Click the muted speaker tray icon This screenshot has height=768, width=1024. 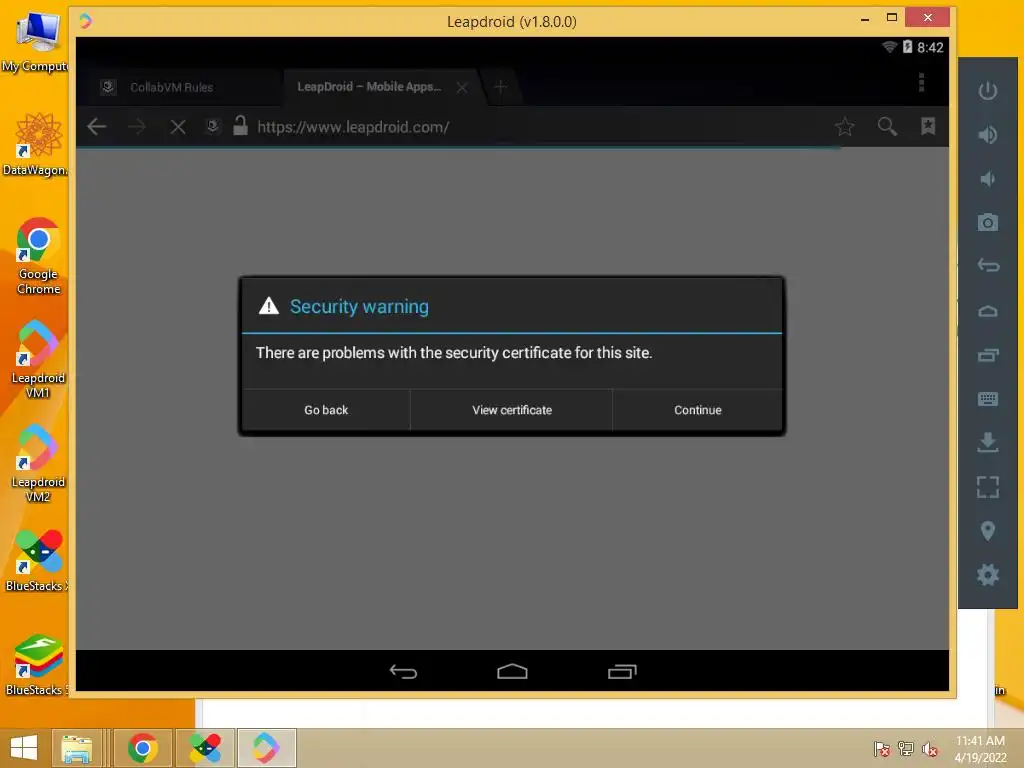pyautogui.click(x=929, y=748)
